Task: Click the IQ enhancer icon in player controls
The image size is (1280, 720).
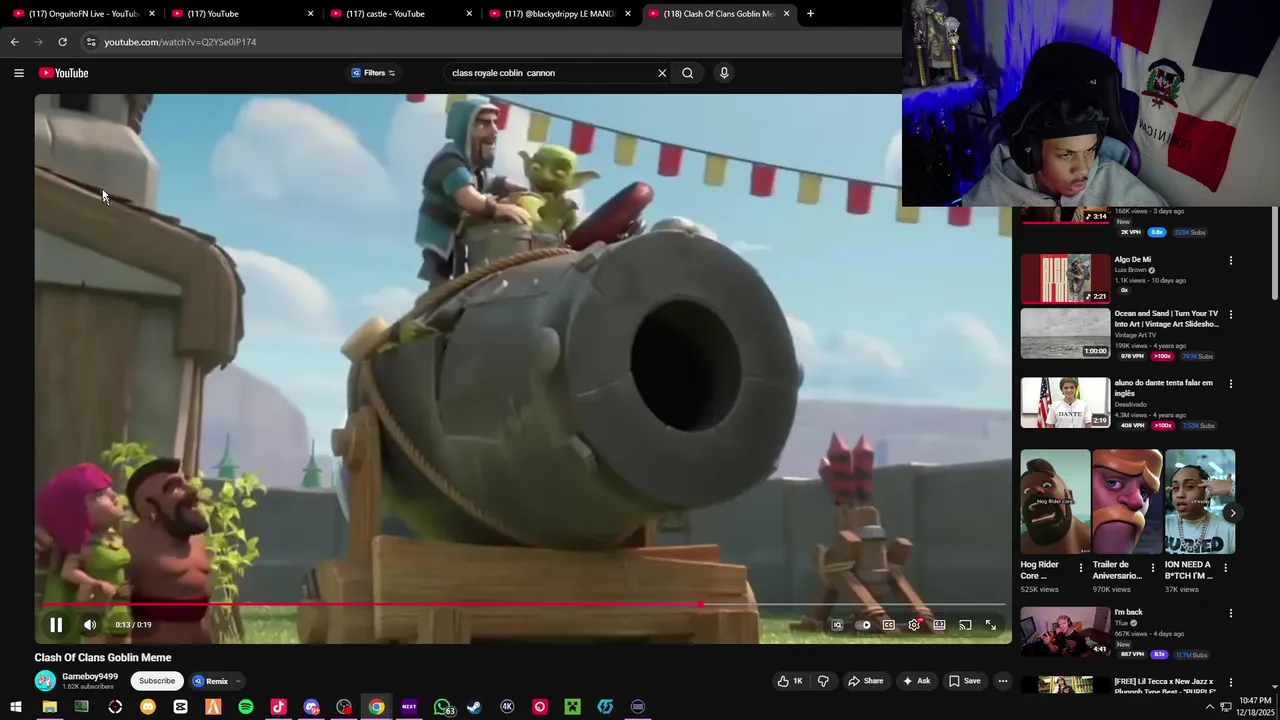Action: click(x=837, y=625)
